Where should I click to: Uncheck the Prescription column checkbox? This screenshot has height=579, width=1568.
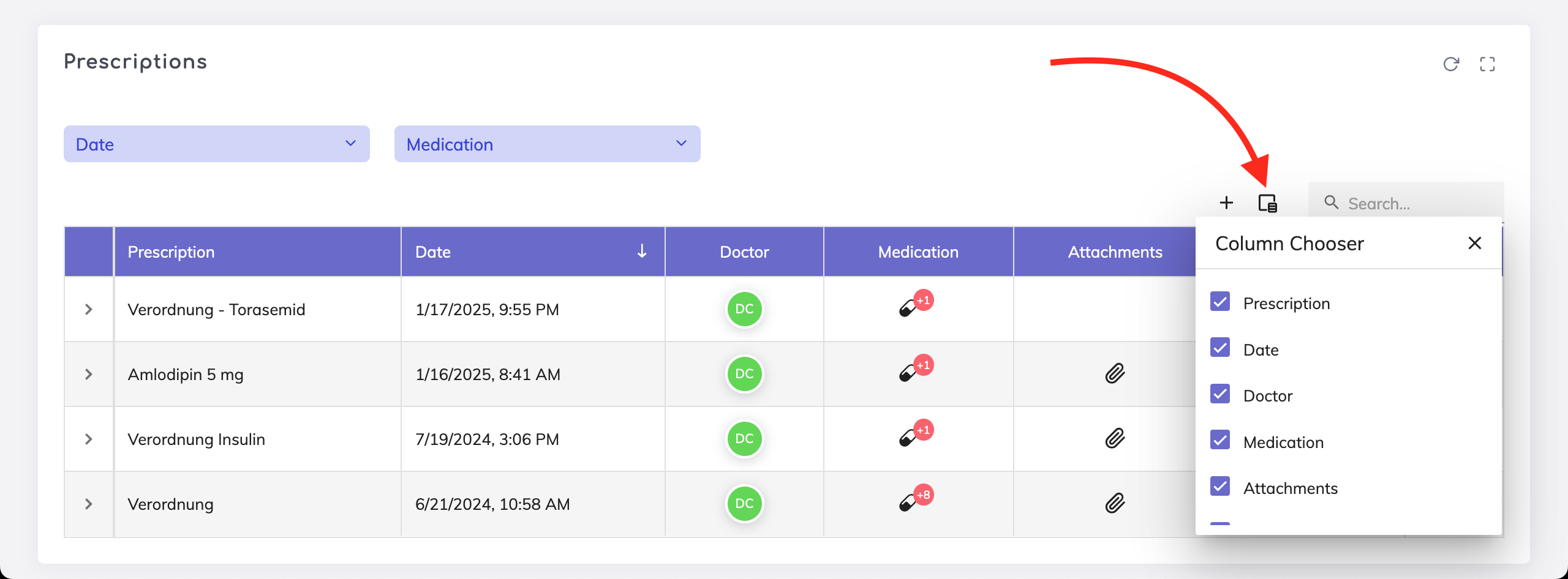pyautogui.click(x=1220, y=302)
